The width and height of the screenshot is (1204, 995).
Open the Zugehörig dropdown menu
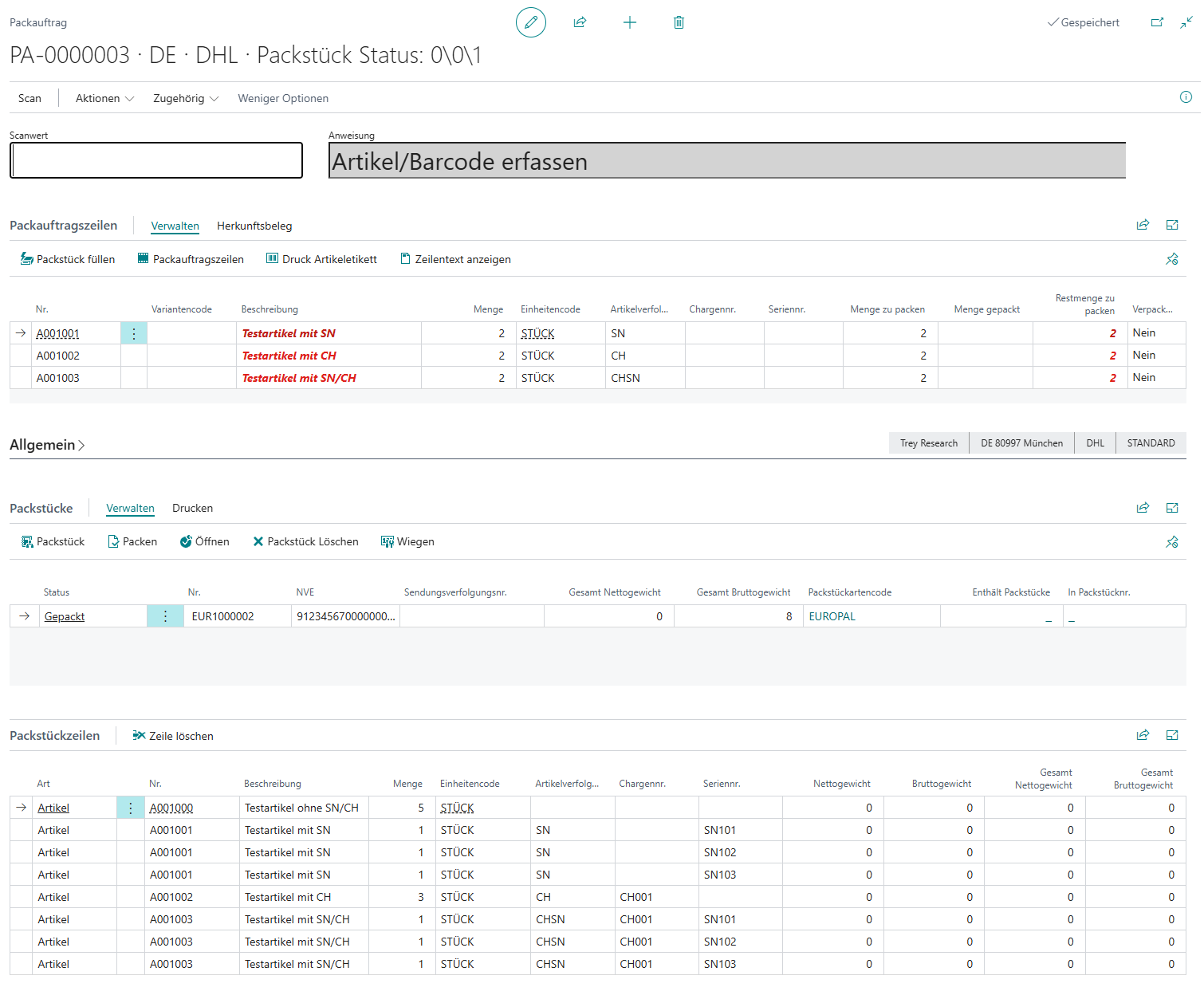coord(186,98)
